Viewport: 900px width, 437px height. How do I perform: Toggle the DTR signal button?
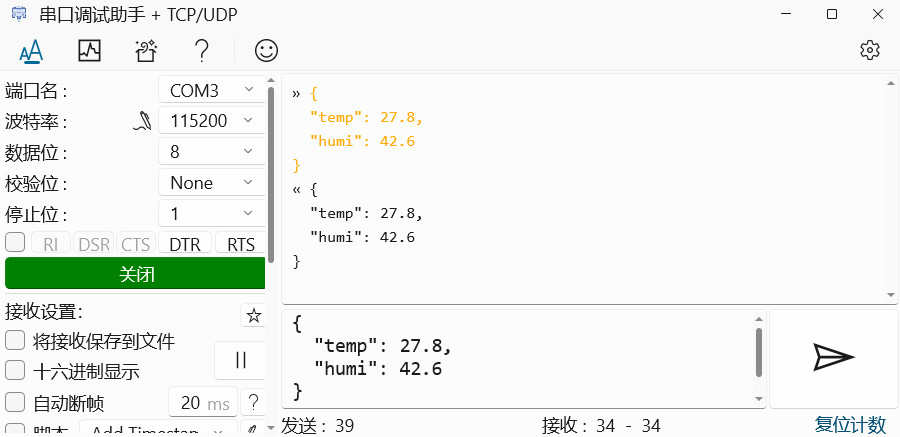pos(185,244)
